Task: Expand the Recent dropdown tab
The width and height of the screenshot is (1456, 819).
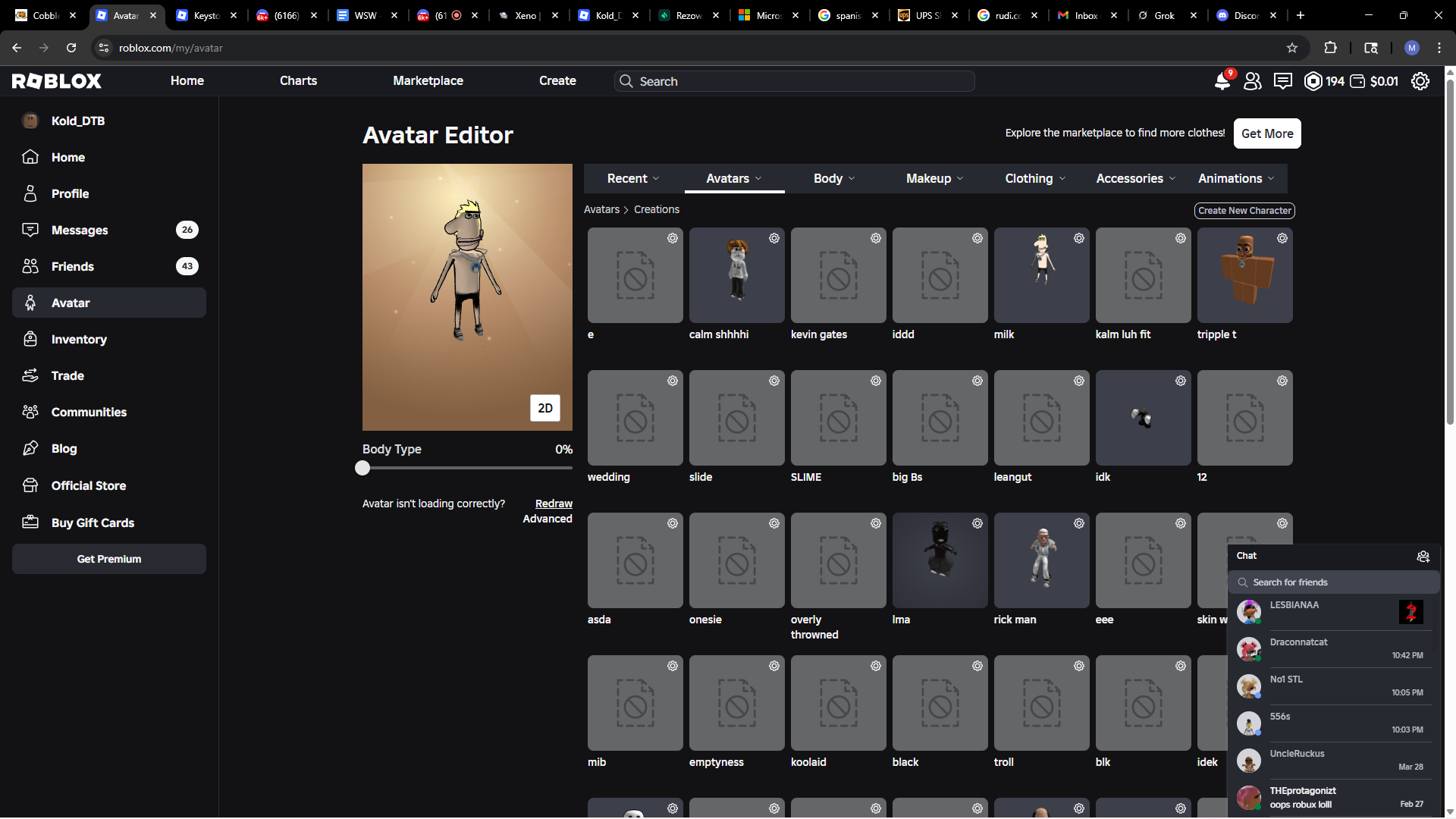Action: click(x=634, y=178)
